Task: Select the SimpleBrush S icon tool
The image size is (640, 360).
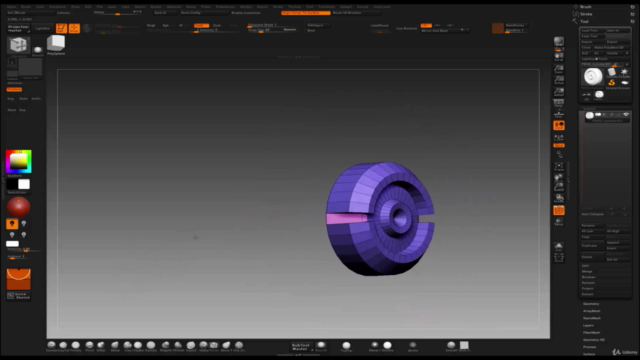Action: pos(611,83)
